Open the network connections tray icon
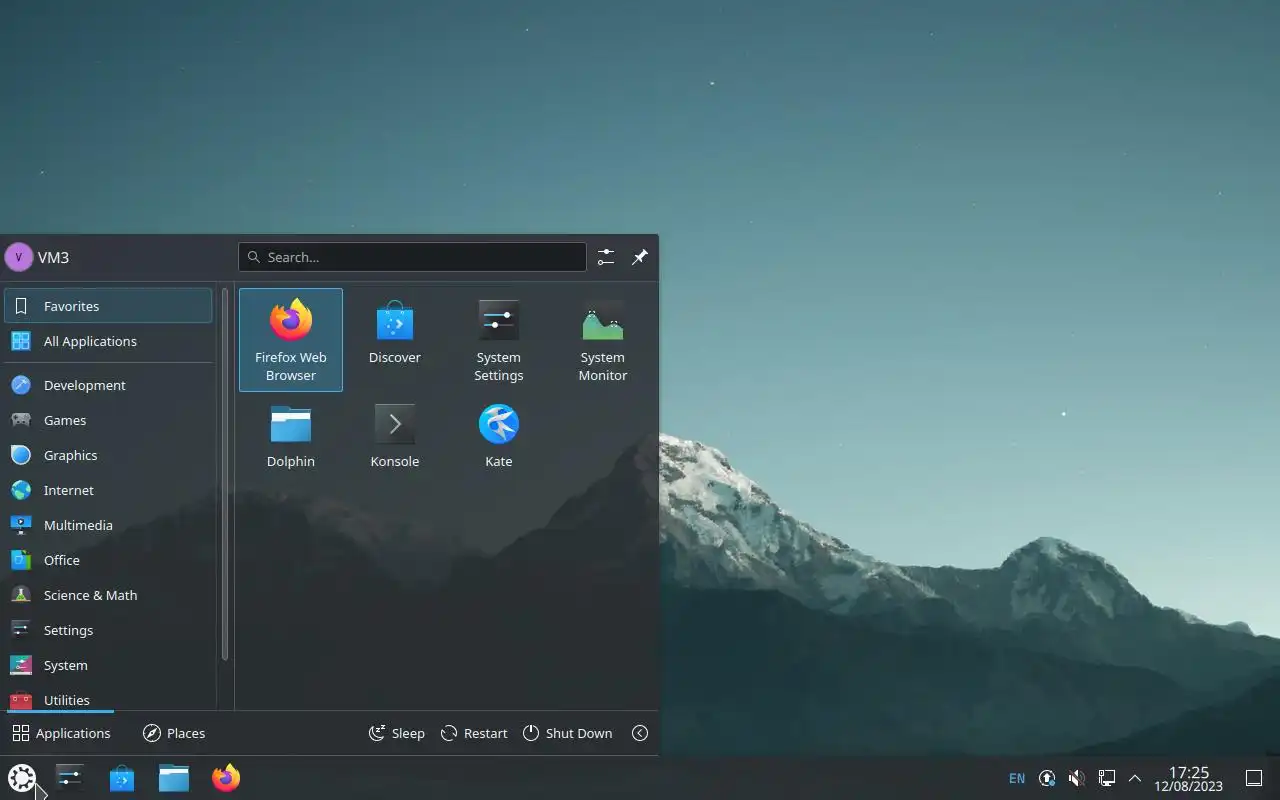 [1107, 778]
